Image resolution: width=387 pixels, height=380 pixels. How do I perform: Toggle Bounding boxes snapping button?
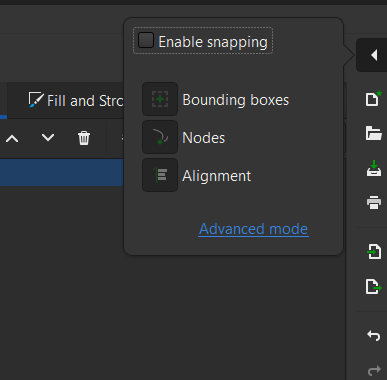click(x=160, y=99)
